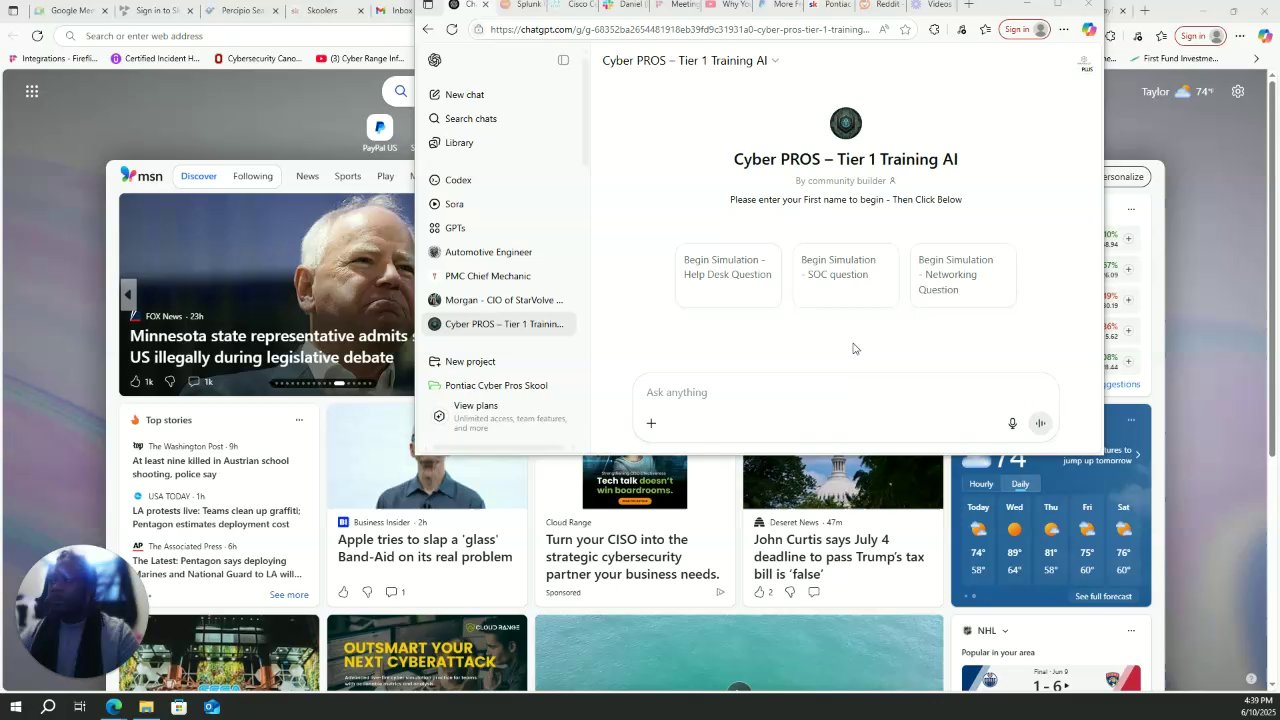Like the Apple glass Band-Aid article
Viewport: 1280px width, 720px height.
click(x=343, y=592)
